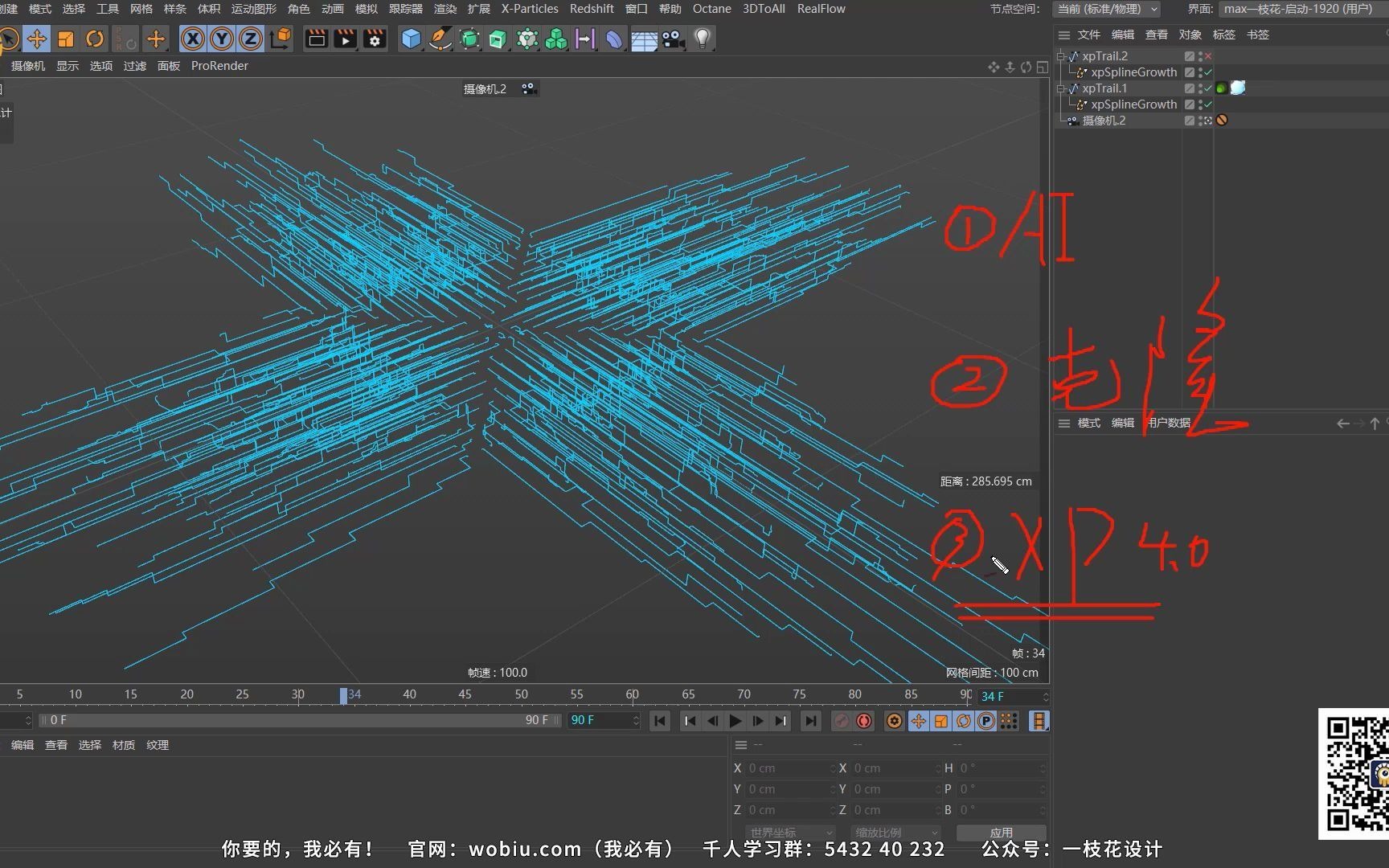Collapse the xpTrail.2 hierarchy
Screen dimensions: 1389x868
(x=1061, y=56)
